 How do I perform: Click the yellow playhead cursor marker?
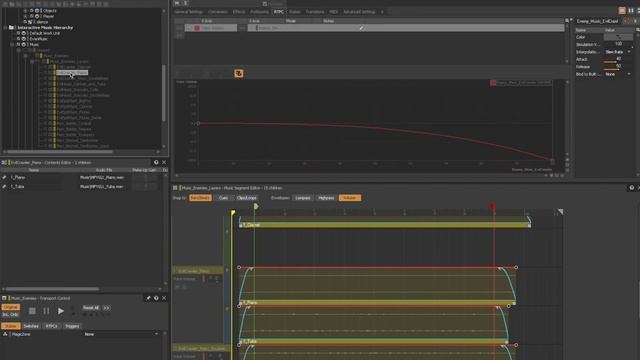(x=233, y=213)
